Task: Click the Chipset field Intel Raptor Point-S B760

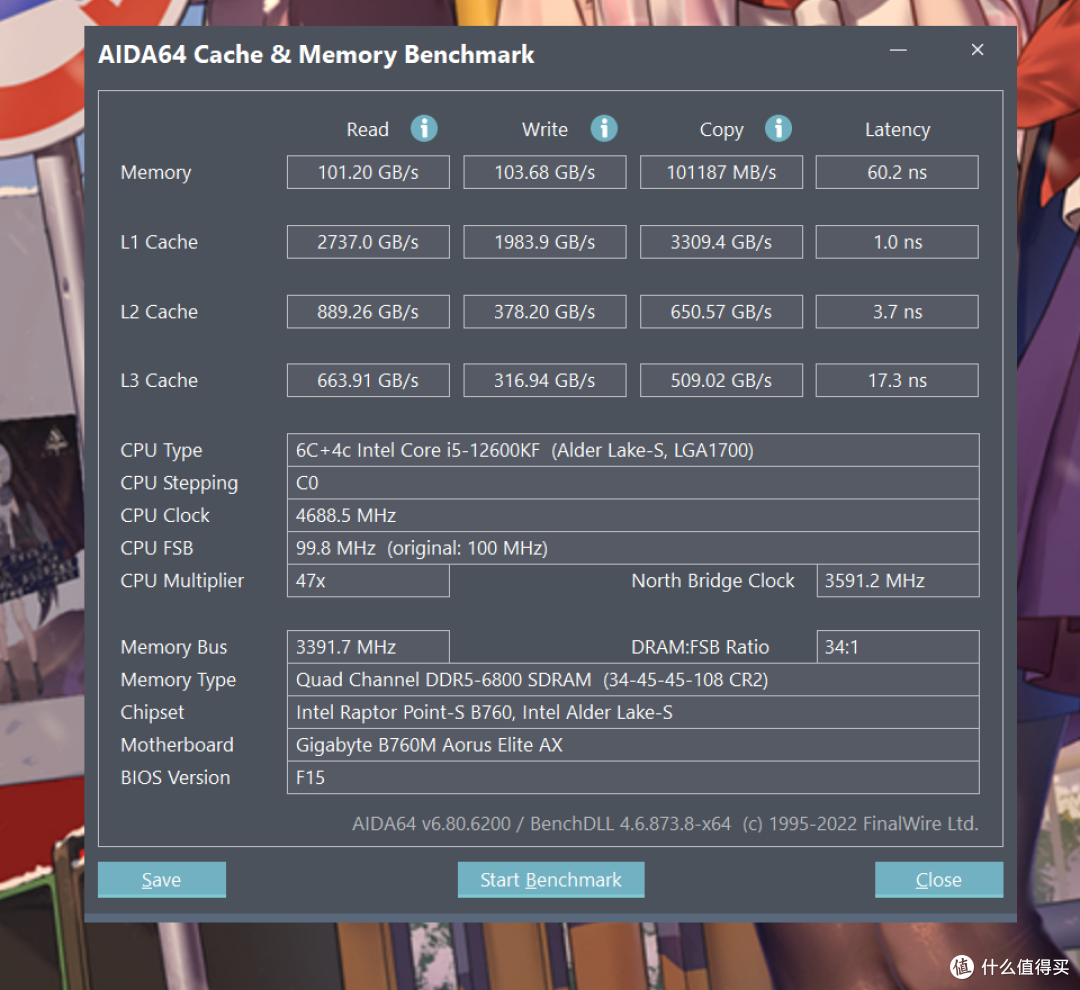Action: (x=633, y=712)
